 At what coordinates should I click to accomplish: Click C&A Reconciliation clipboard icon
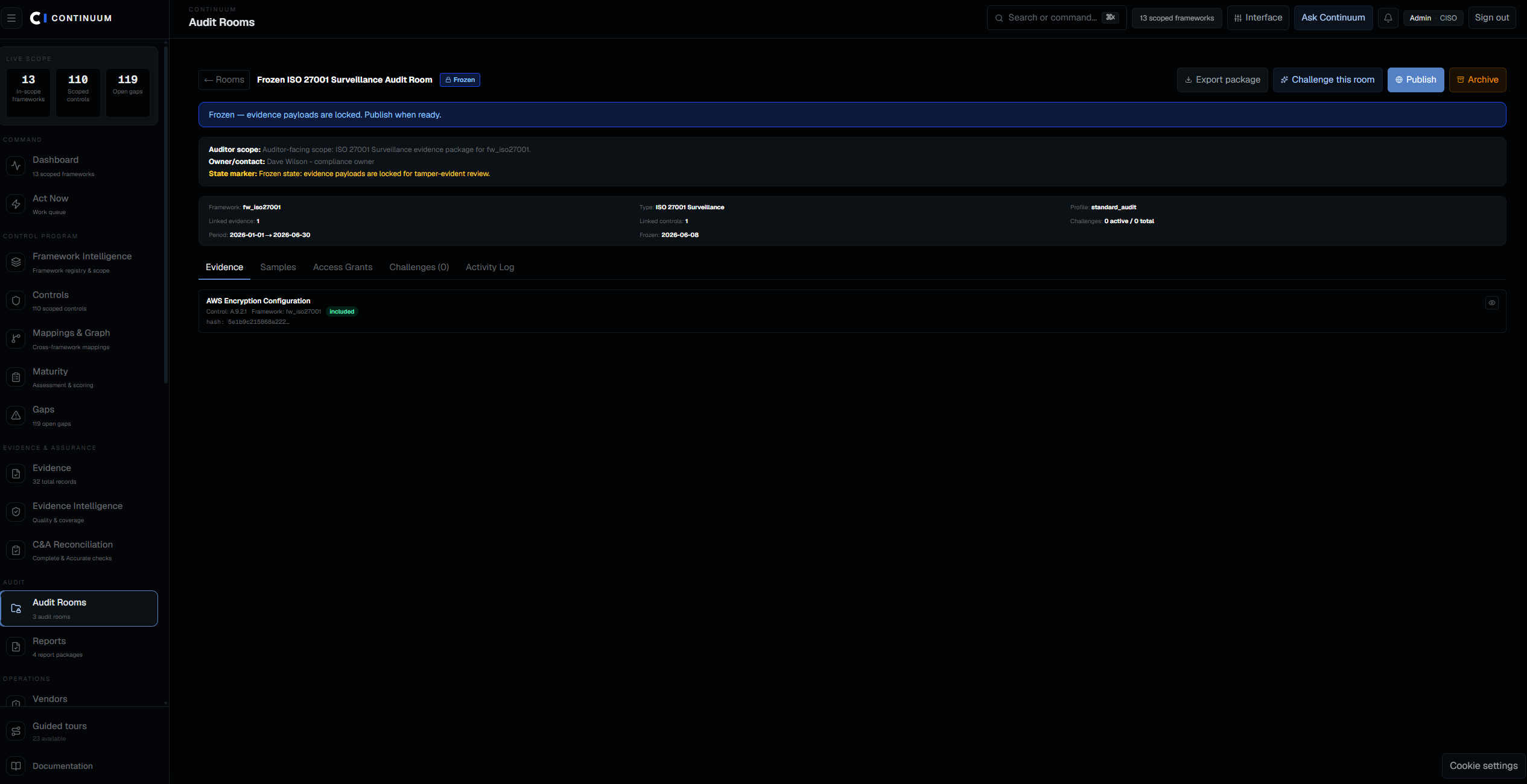click(x=16, y=550)
